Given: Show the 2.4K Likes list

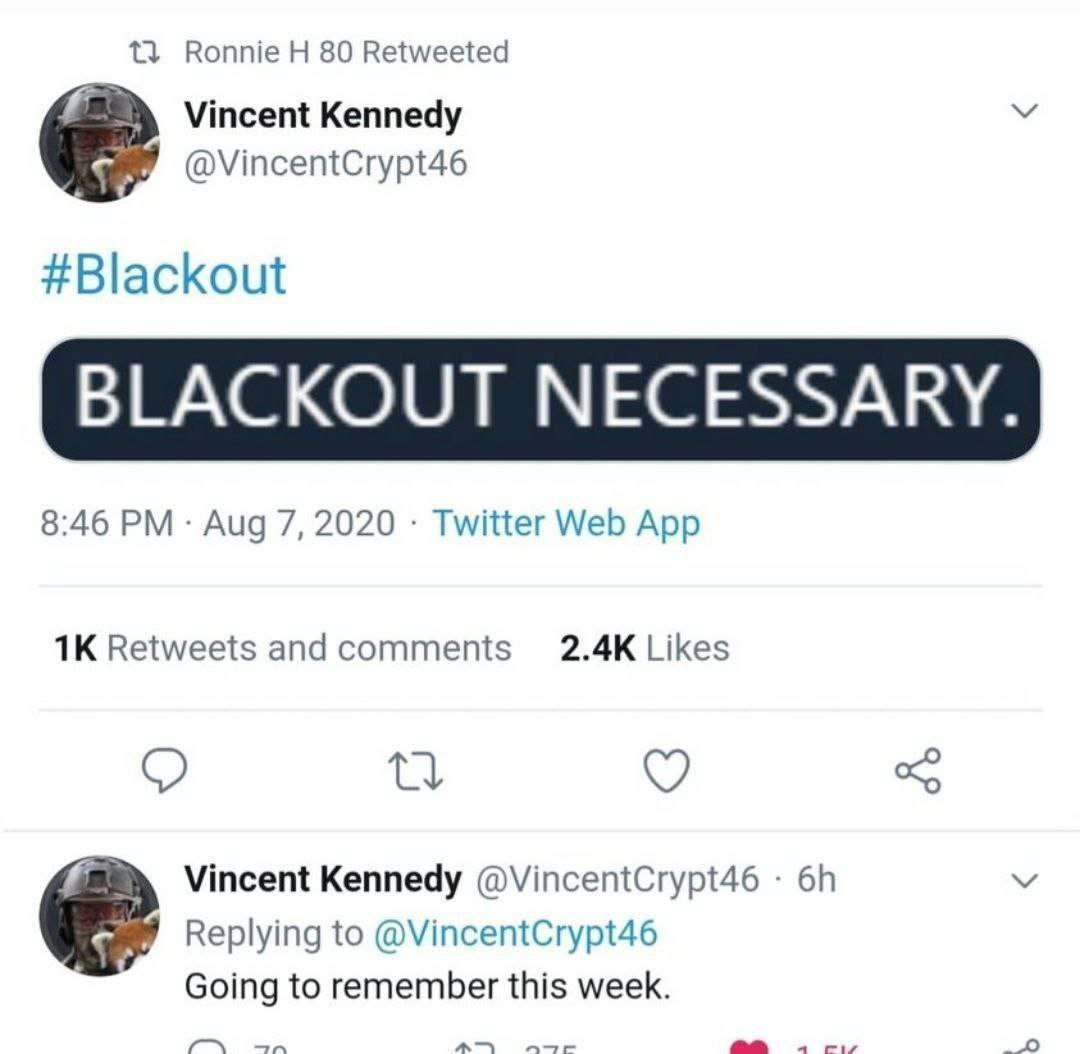Looking at the screenshot, I should [644, 648].
